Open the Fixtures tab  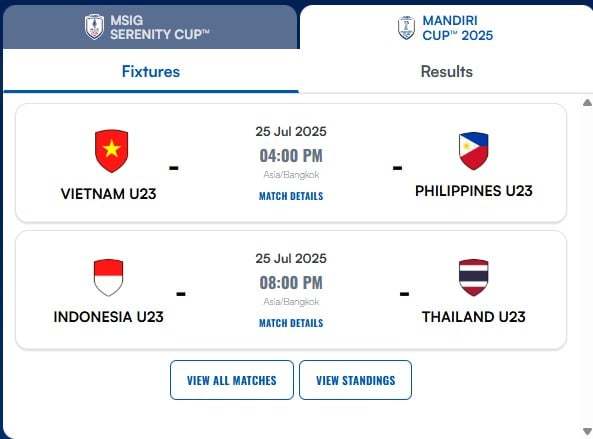tap(151, 71)
